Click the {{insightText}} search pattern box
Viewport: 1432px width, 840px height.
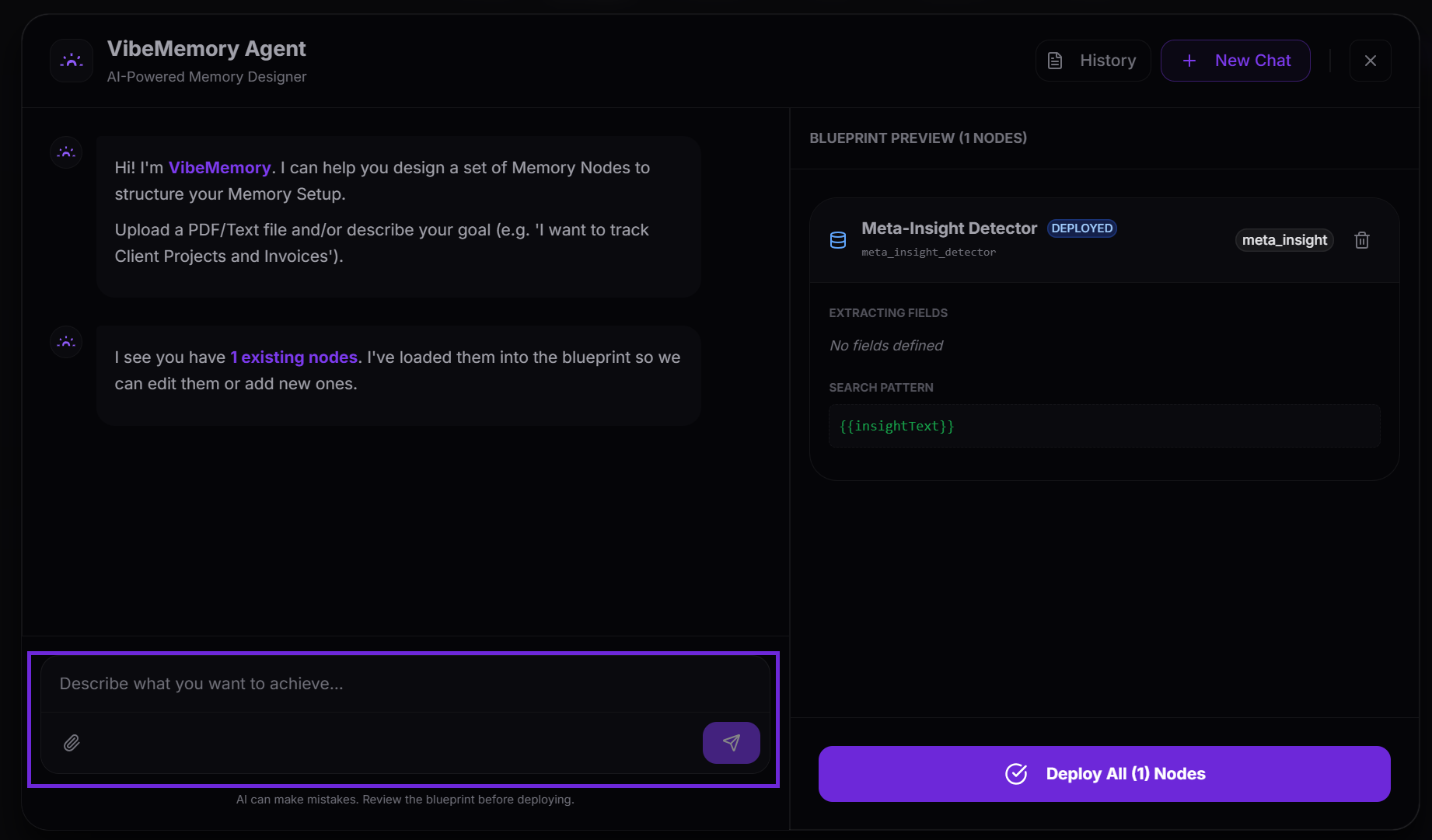pyautogui.click(x=1104, y=426)
